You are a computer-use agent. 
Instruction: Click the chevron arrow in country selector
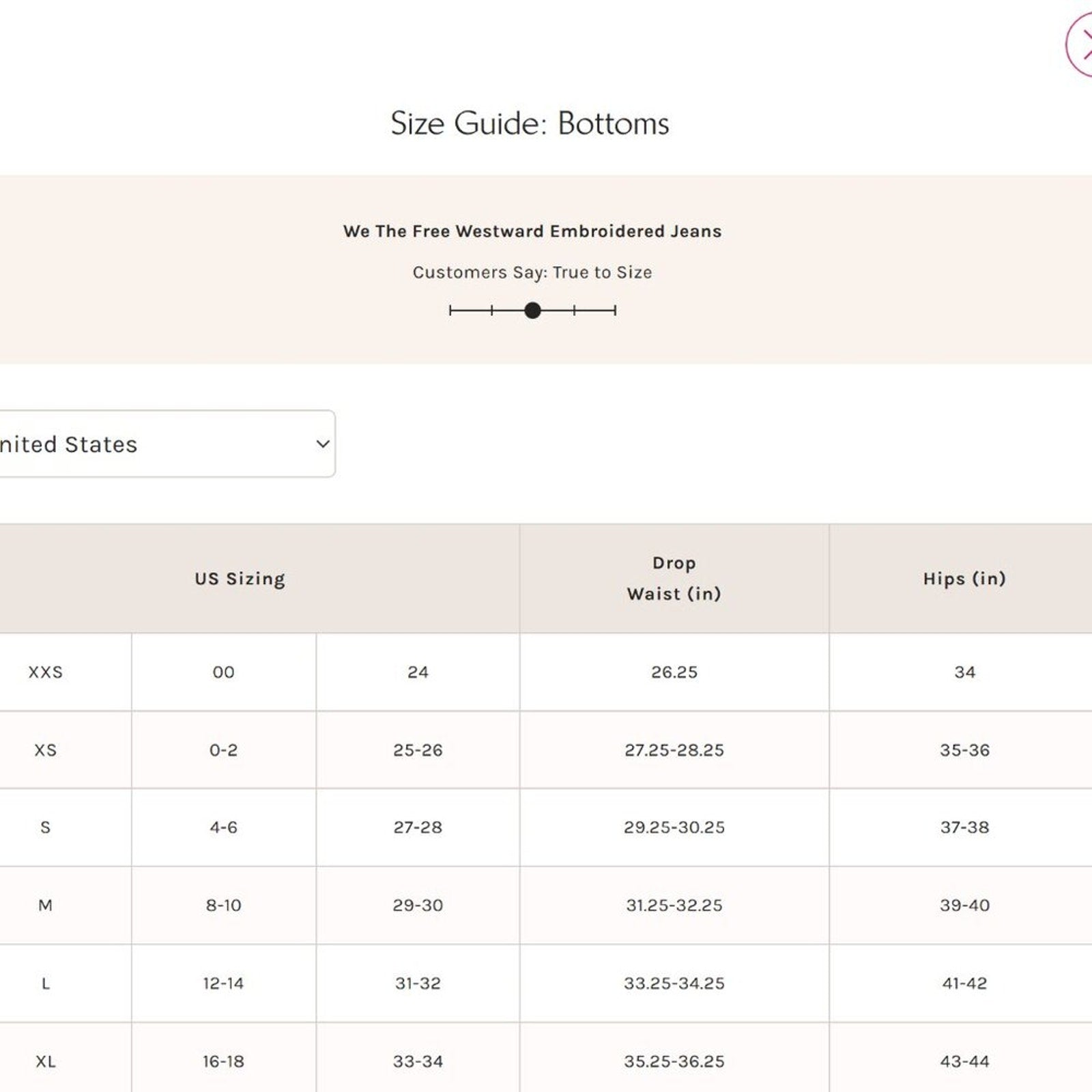tap(323, 444)
